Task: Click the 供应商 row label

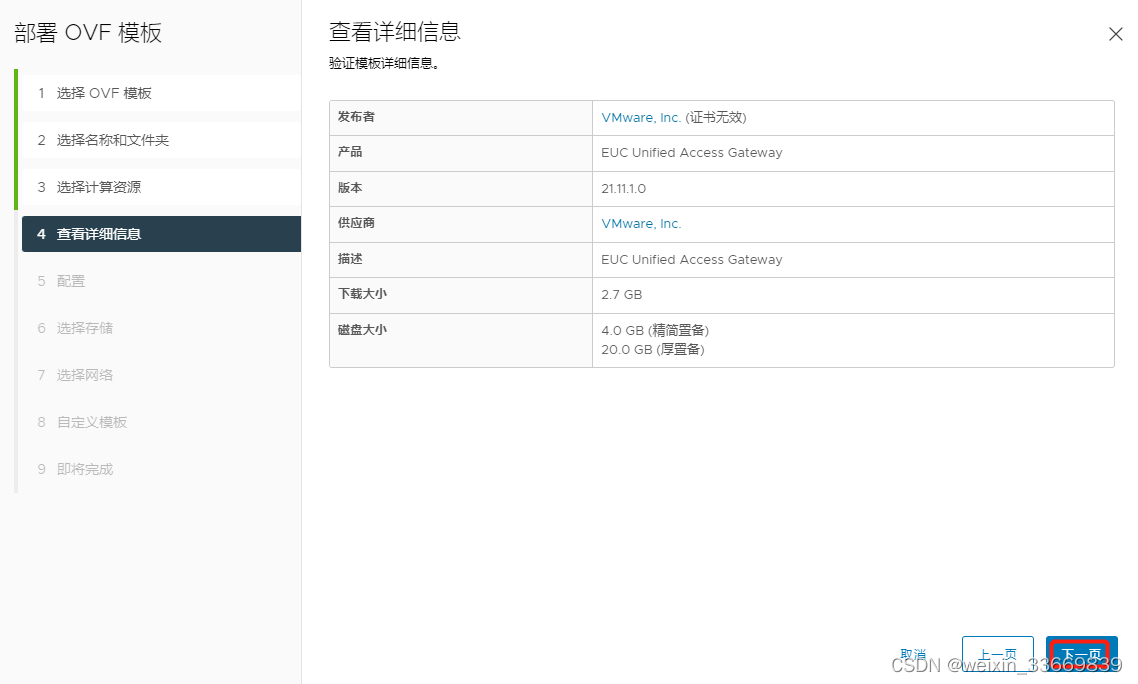Action: 356,223
